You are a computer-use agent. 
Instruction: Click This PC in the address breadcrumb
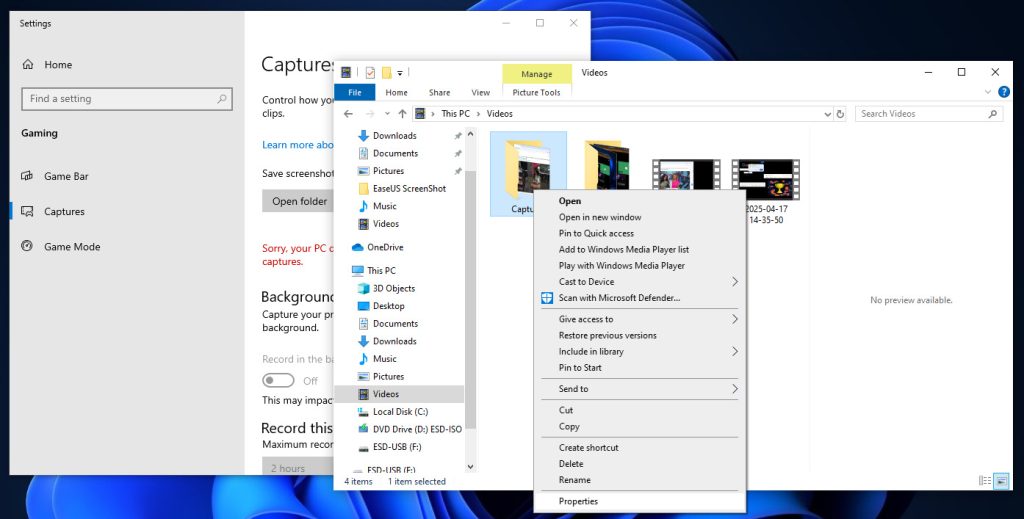coord(455,114)
